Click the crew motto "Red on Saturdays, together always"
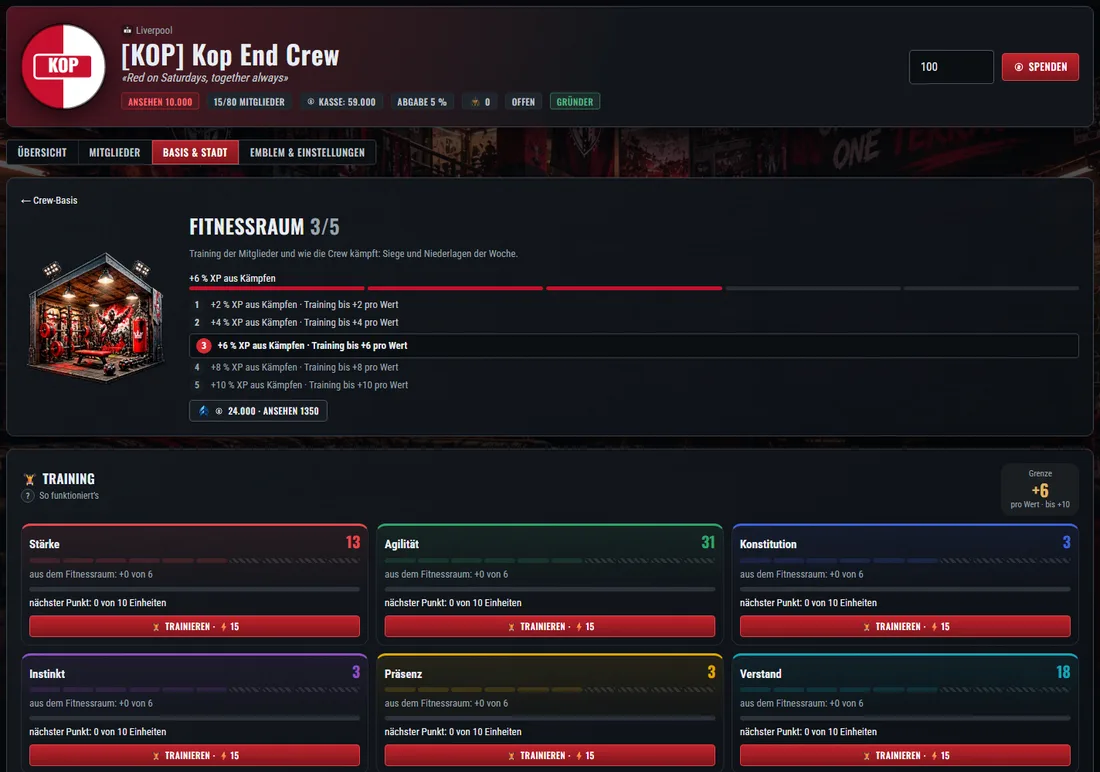This screenshot has height=772, width=1100. [x=205, y=78]
